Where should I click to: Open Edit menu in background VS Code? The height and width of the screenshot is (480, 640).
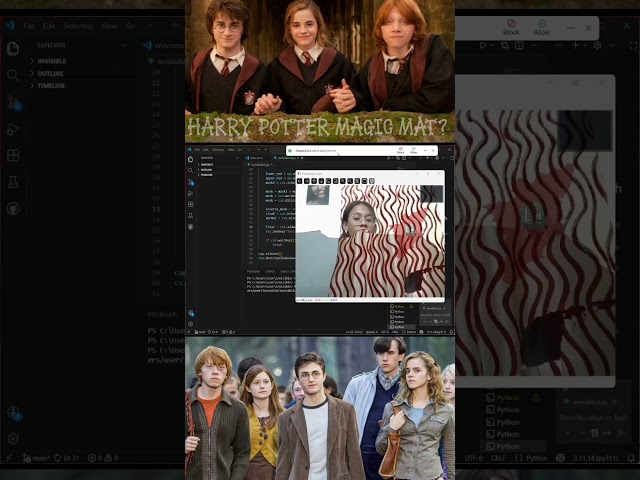[49, 26]
